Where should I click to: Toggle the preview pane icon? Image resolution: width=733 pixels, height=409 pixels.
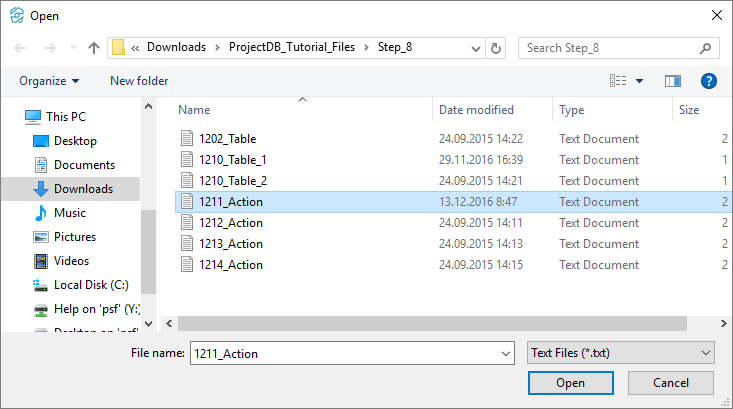[x=672, y=81]
